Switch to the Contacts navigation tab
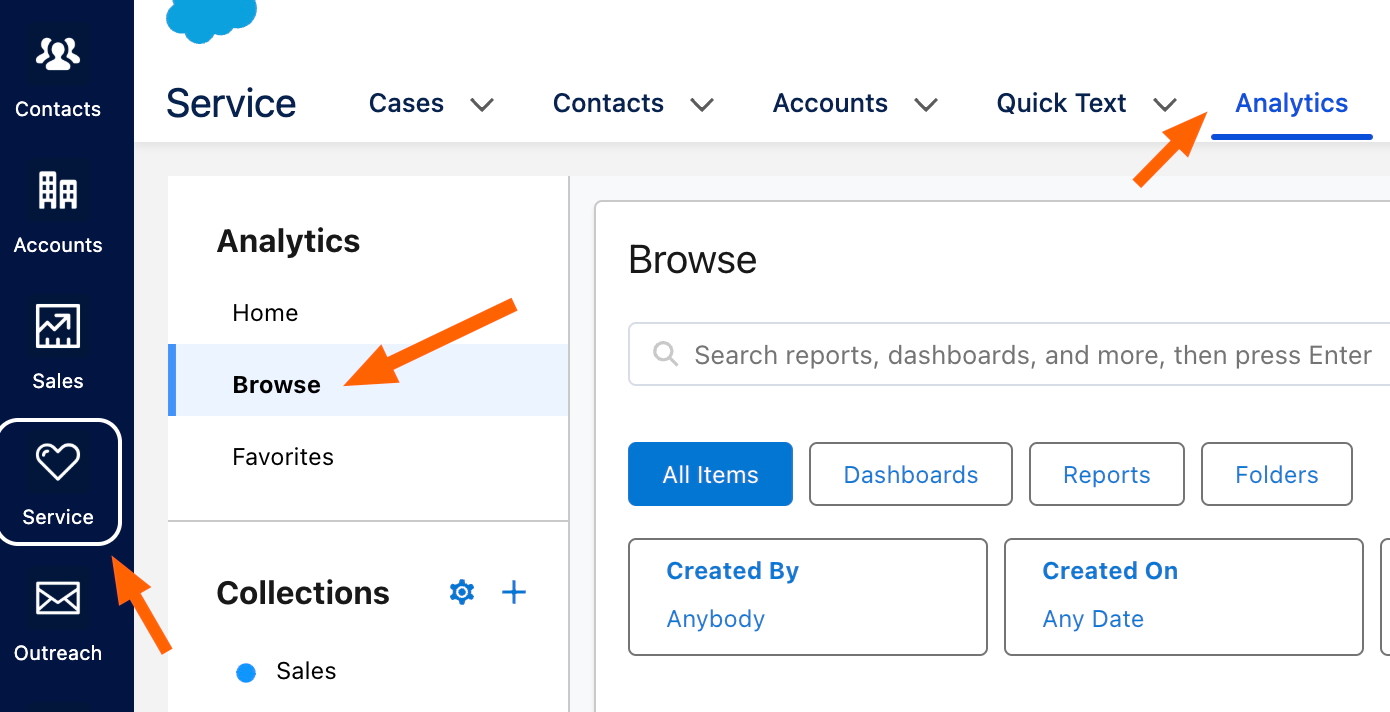 (x=608, y=103)
